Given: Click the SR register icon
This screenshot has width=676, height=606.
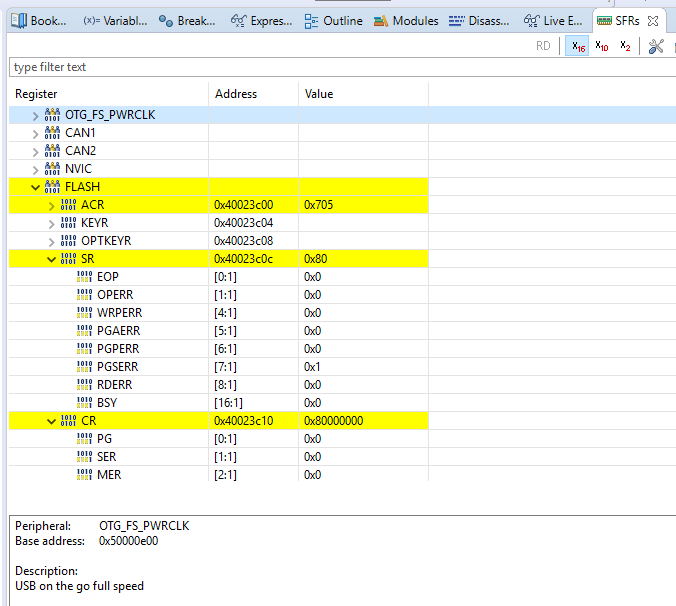Looking at the screenshot, I should (69, 259).
